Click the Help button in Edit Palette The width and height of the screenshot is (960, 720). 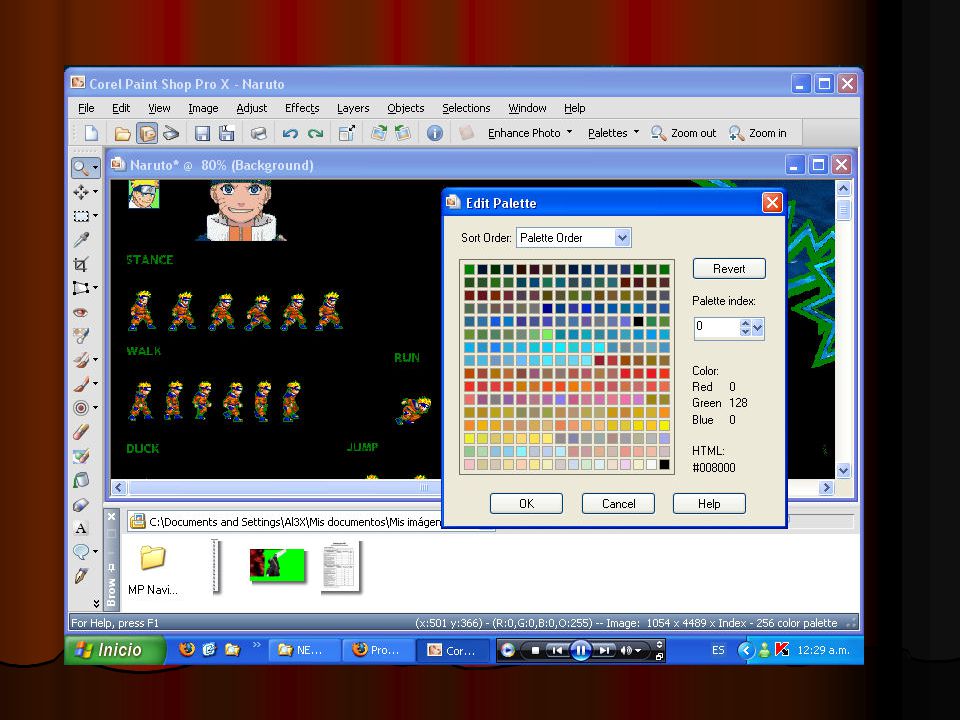pyautogui.click(x=709, y=504)
